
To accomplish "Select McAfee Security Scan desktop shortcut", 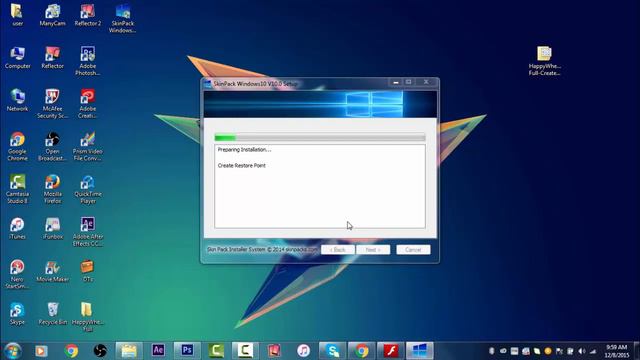I will click(52, 104).
